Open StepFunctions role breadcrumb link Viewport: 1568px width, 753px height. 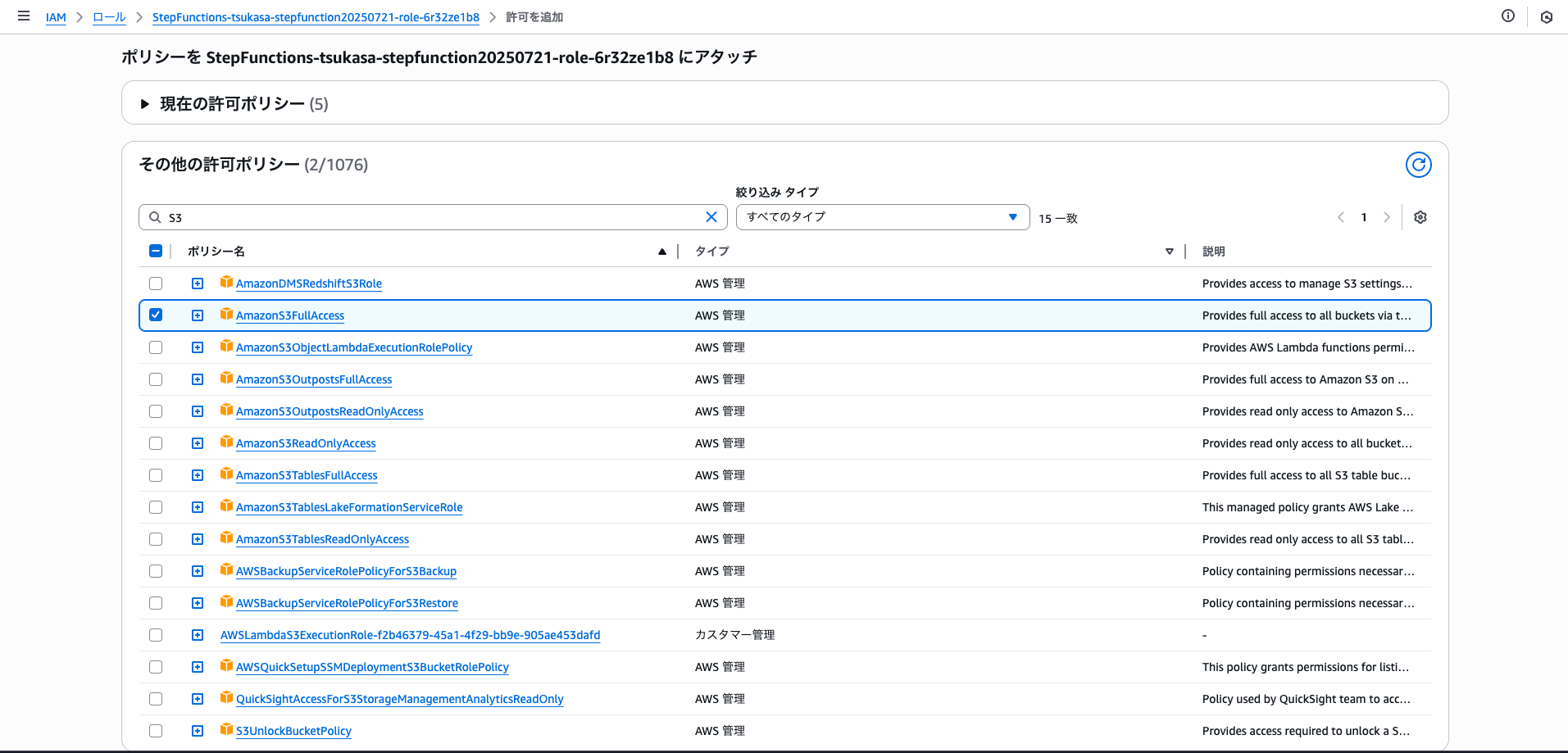(x=316, y=17)
